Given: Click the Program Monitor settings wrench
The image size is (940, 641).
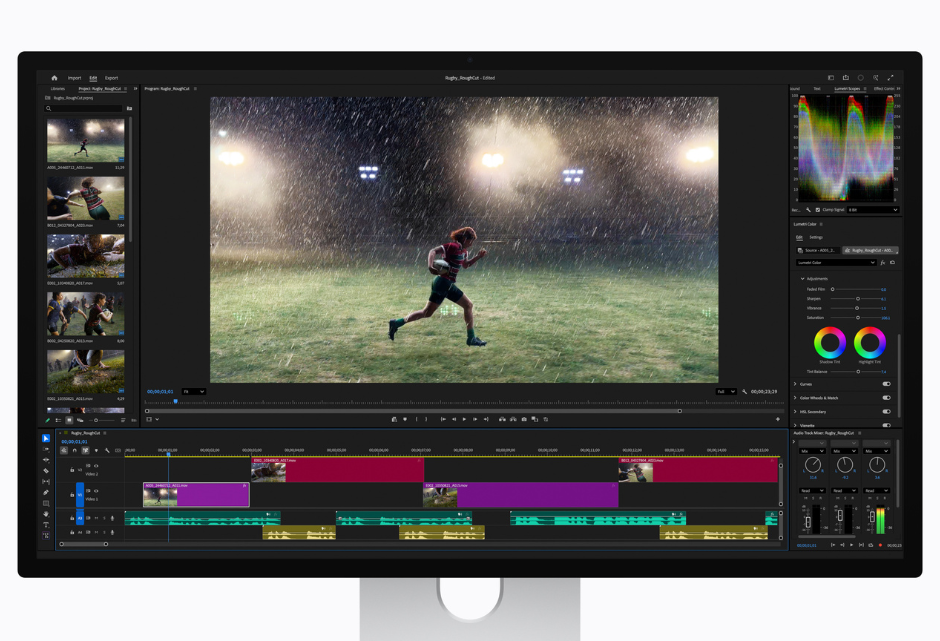Looking at the screenshot, I should tap(745, 392).
